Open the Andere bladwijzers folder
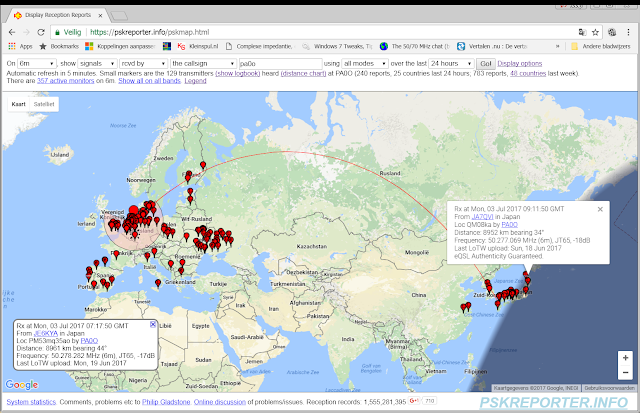 tap(601, 47)
